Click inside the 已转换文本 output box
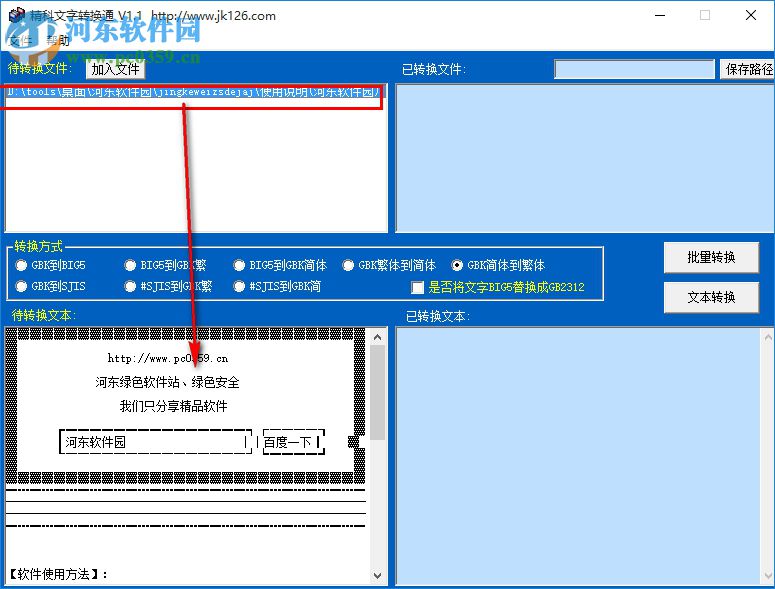Viewport: 775px width, 589px height. click(x=578, y=456)
